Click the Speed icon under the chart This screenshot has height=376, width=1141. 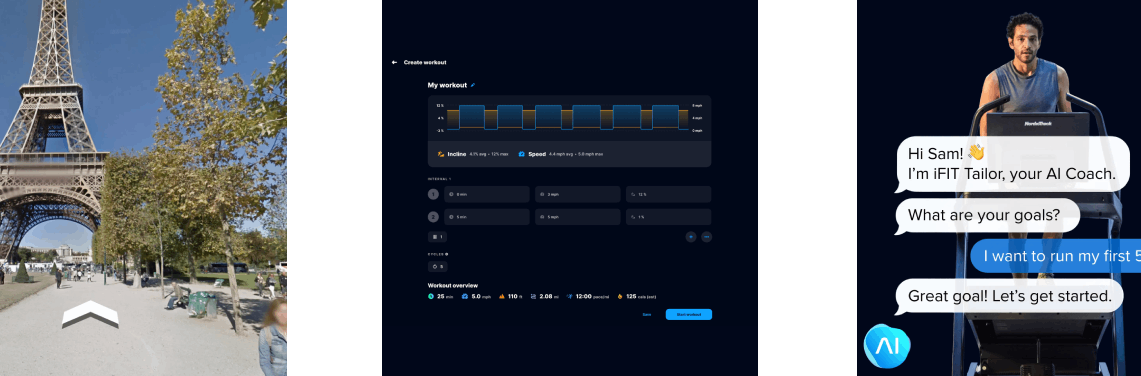click(x=522, y=154)
